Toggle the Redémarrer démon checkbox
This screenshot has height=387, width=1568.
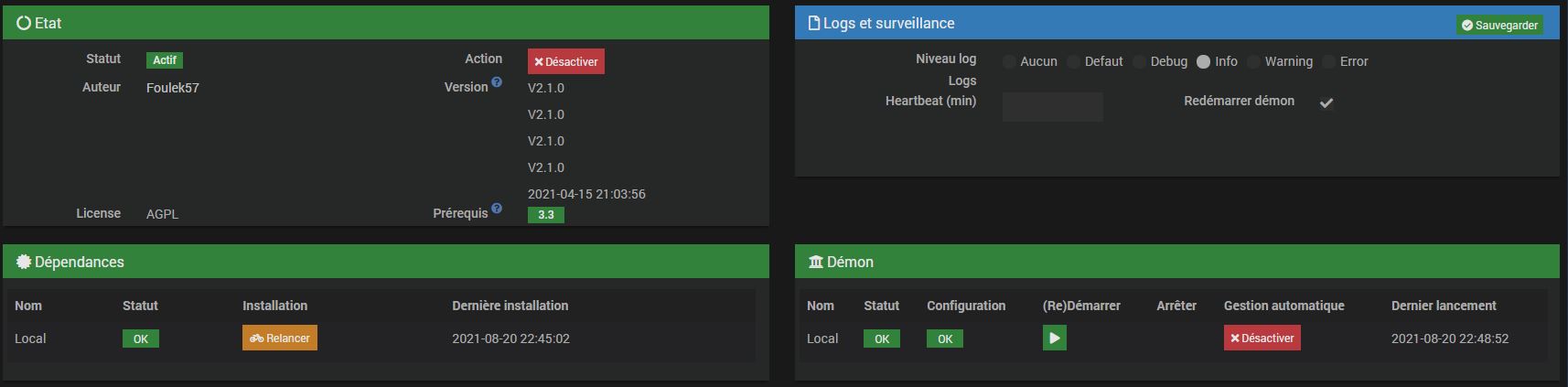point(1326,102)
